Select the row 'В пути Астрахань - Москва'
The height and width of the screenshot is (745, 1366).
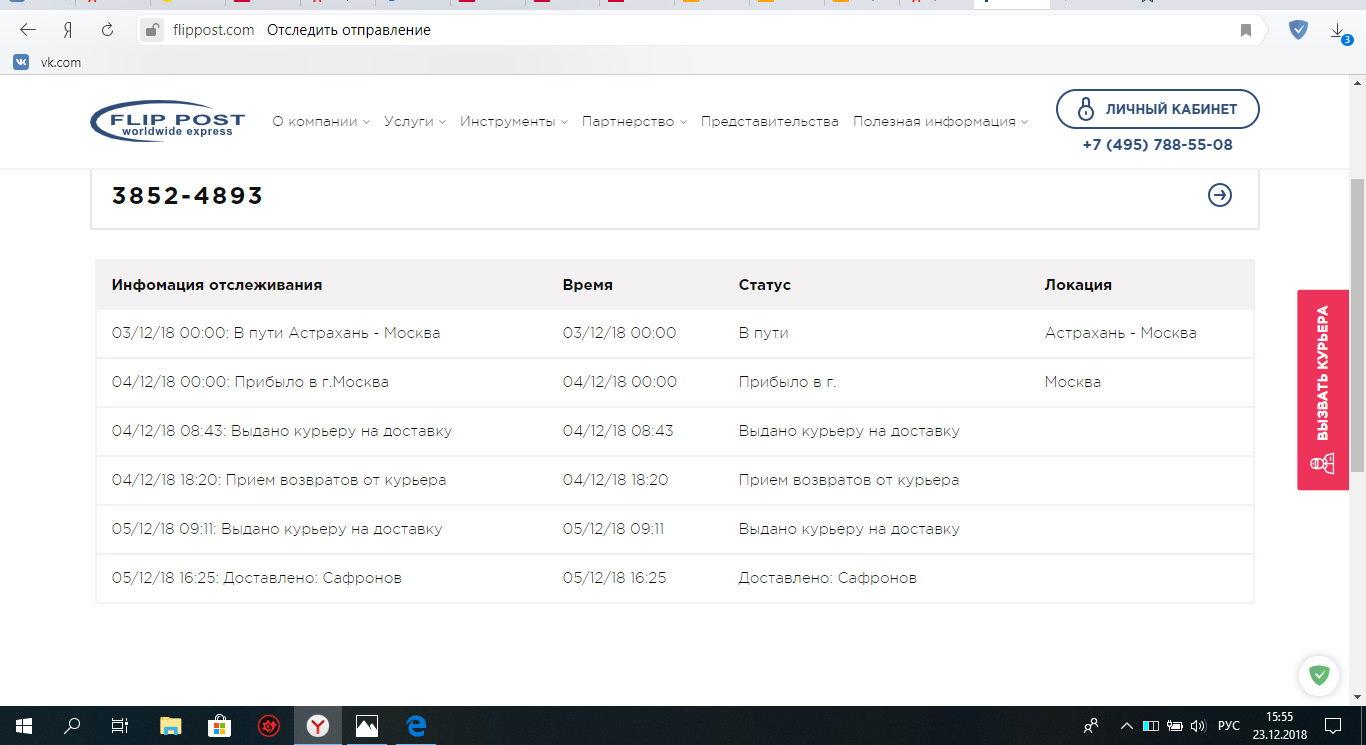point(675,333)
